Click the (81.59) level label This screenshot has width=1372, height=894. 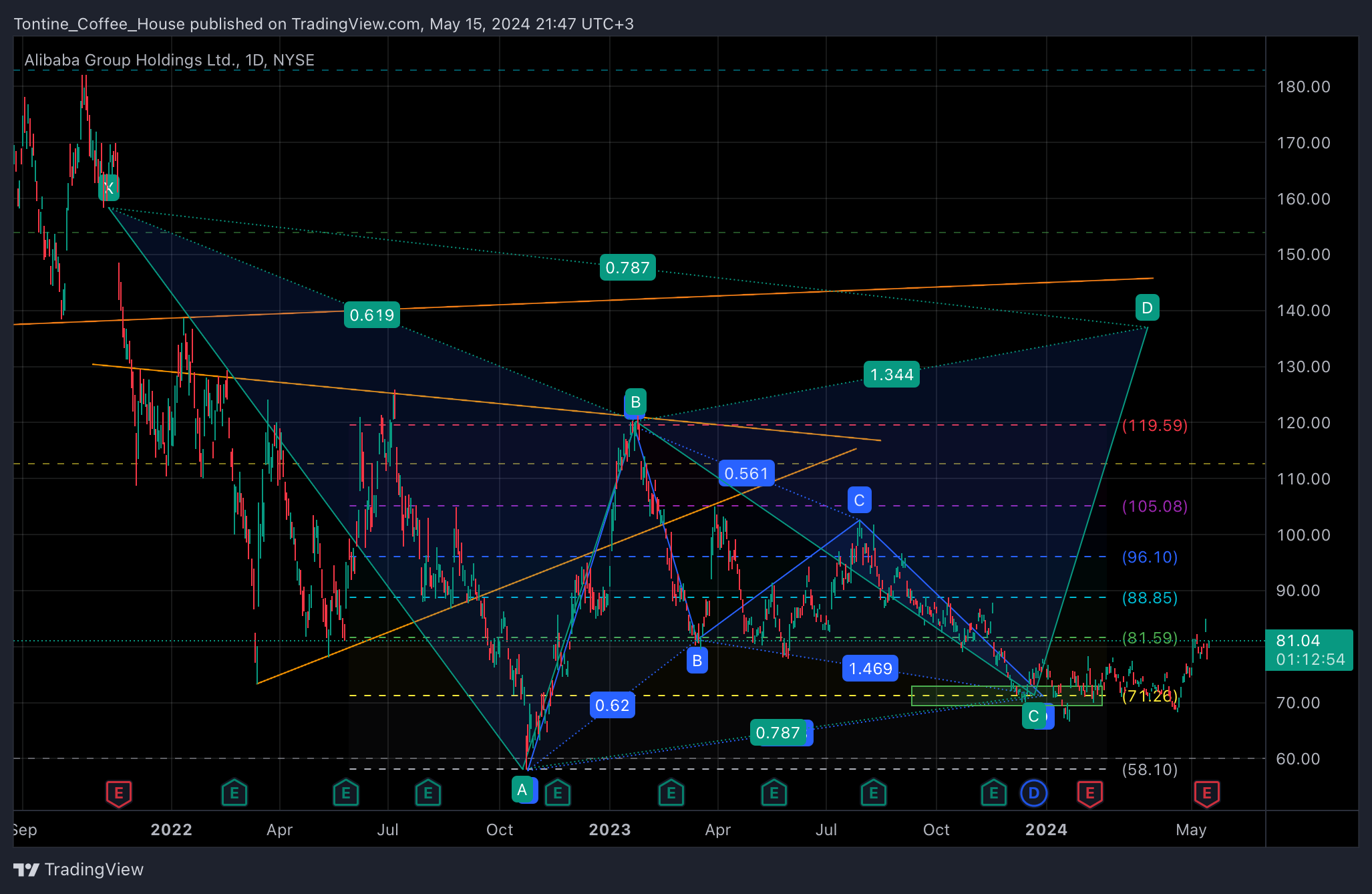click(x=1150, y=638)
